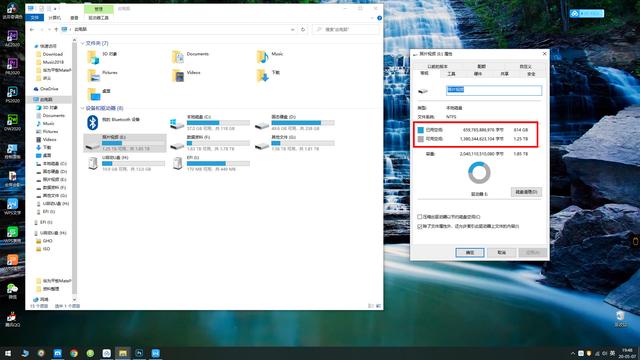Toggle allow files indexing checkbox

420,226
